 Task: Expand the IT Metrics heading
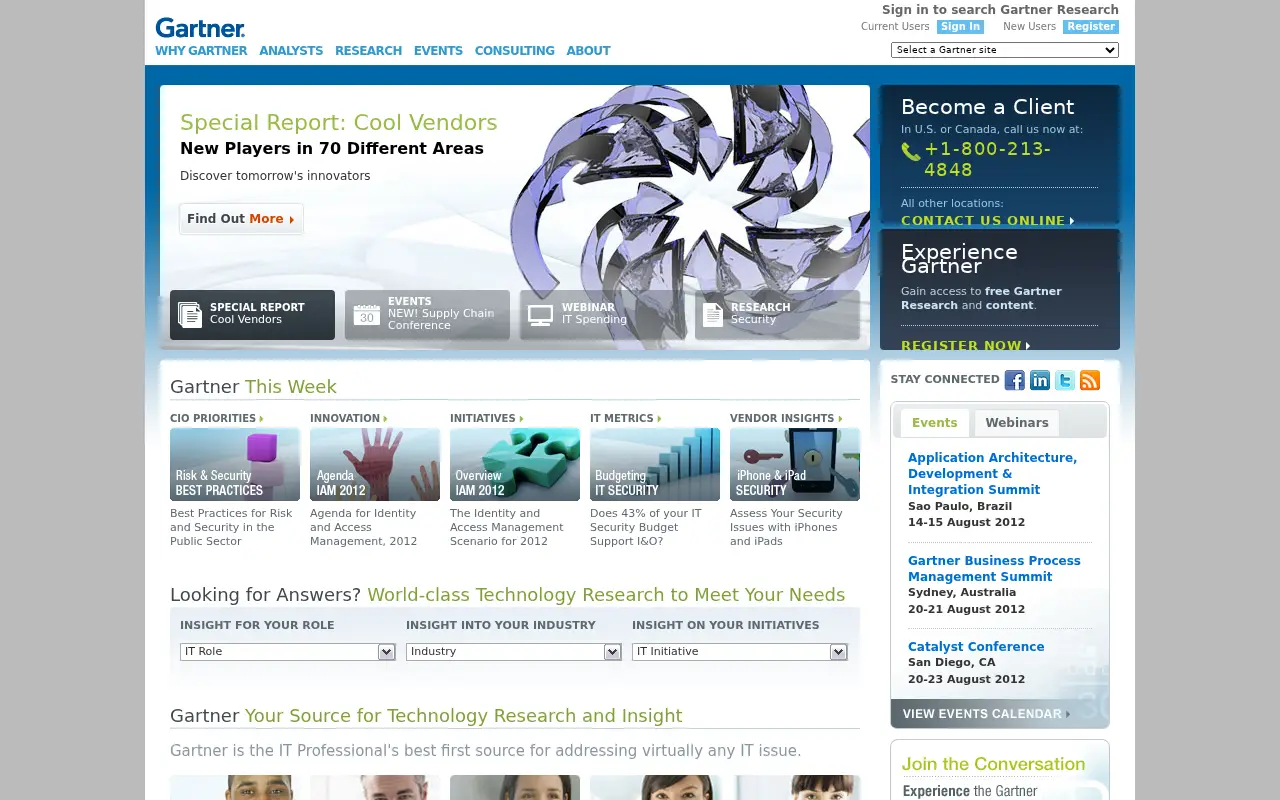[626, 418]
